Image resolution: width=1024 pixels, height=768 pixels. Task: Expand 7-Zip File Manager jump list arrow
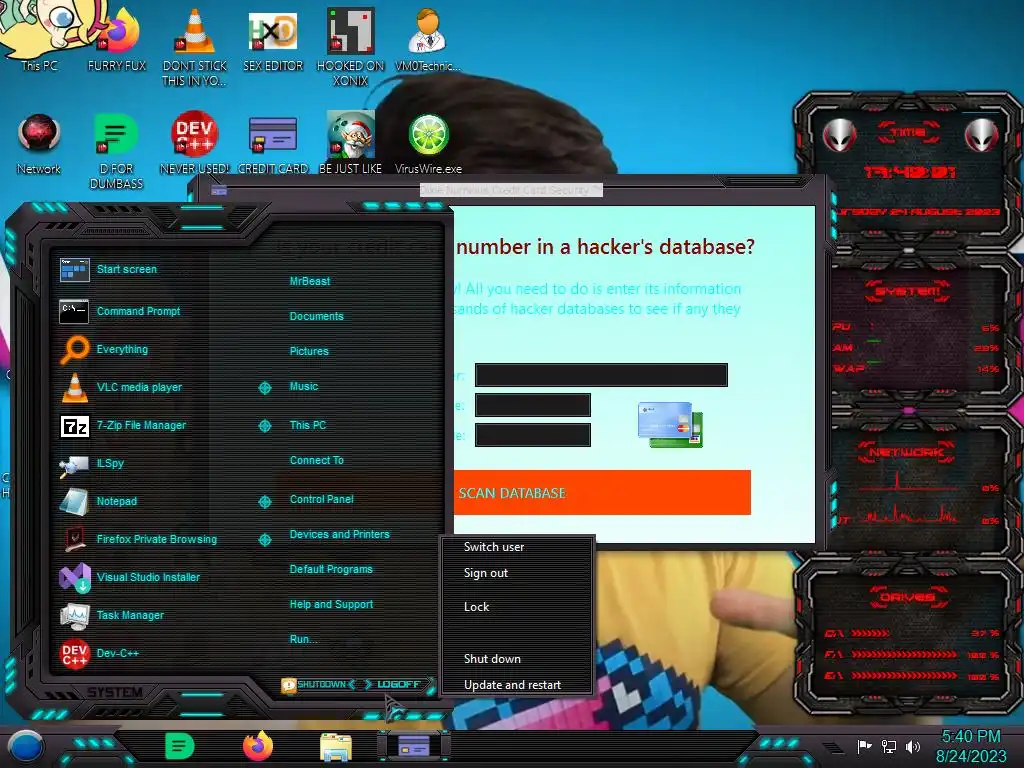coord(264,426)
